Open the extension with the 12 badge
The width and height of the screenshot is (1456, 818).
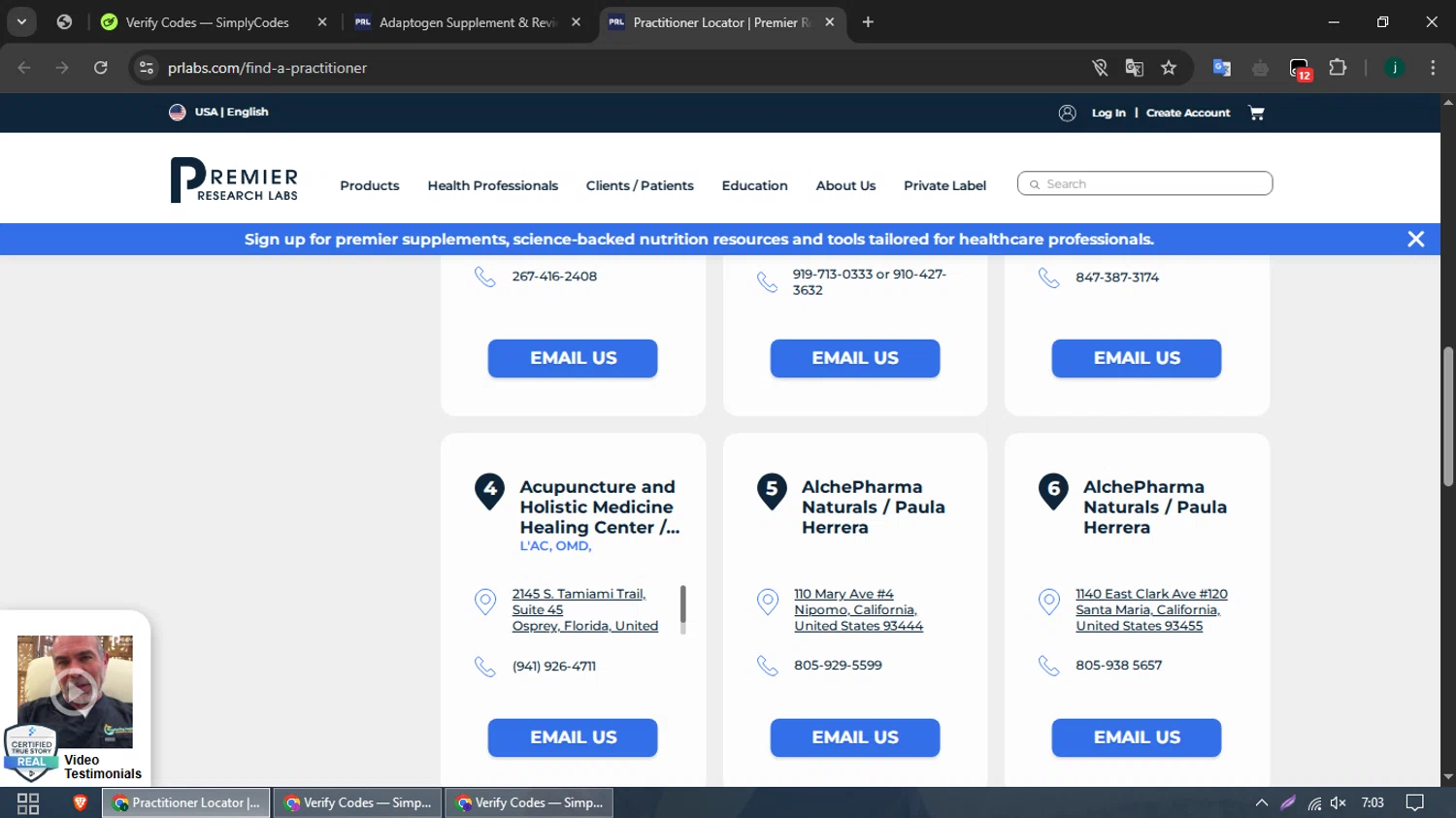1300,69
